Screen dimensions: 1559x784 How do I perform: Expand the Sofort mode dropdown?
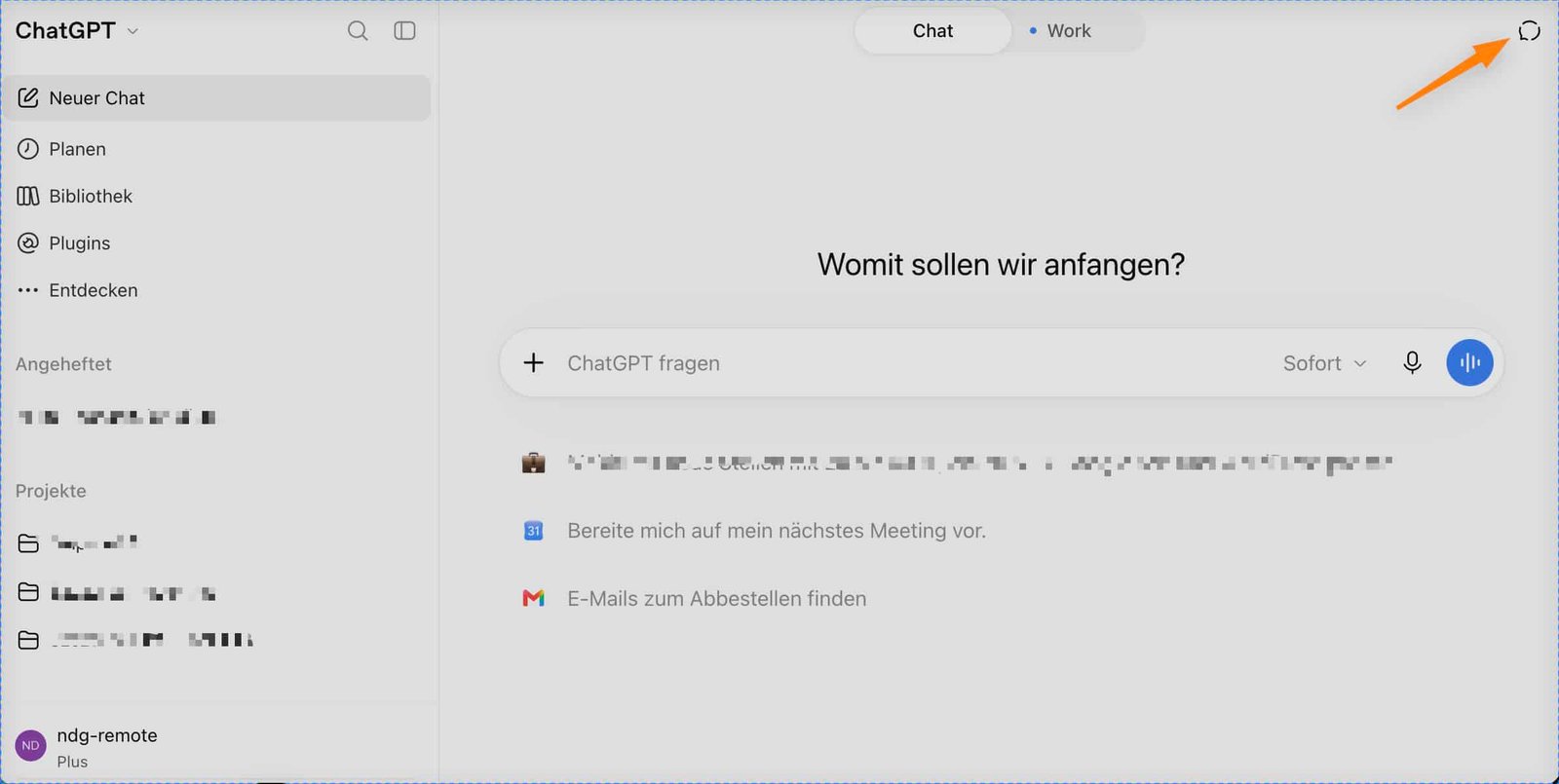(x=1325, y=363)
